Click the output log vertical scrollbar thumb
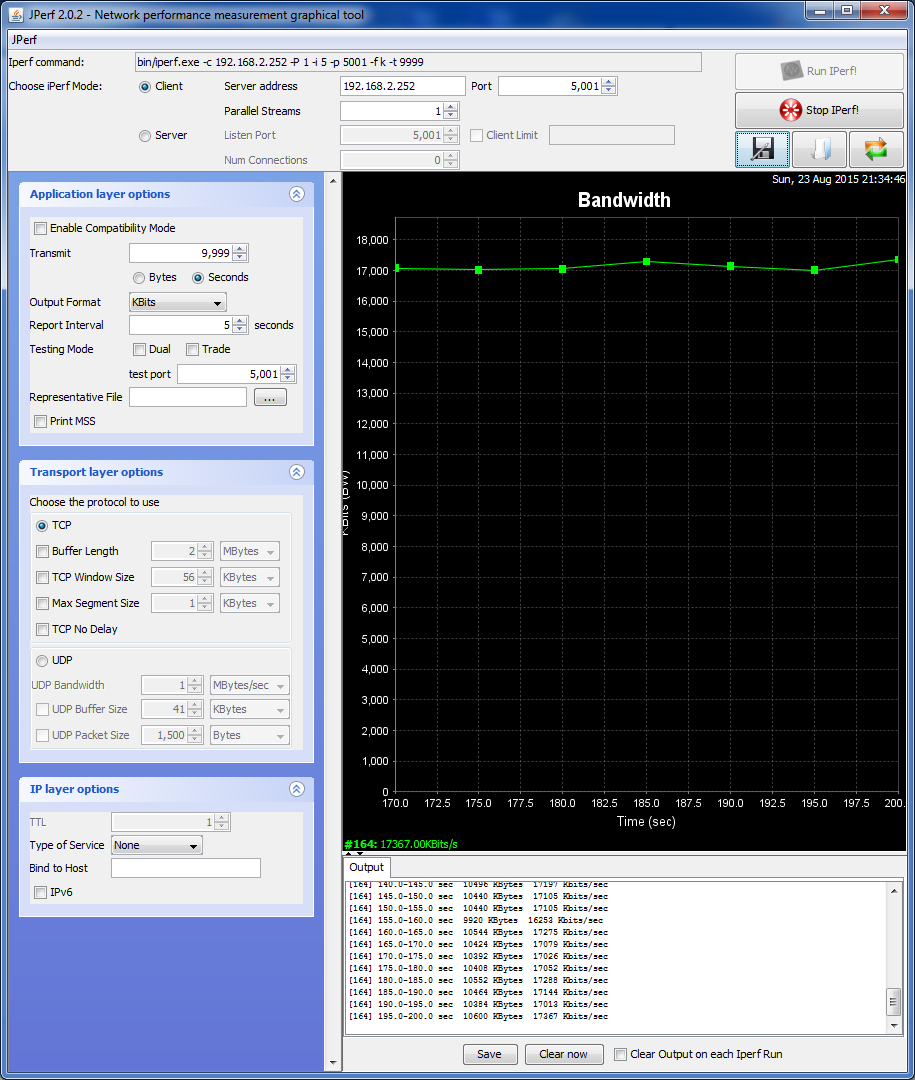Screen dimensions: 915x1080 point(894,1002)
